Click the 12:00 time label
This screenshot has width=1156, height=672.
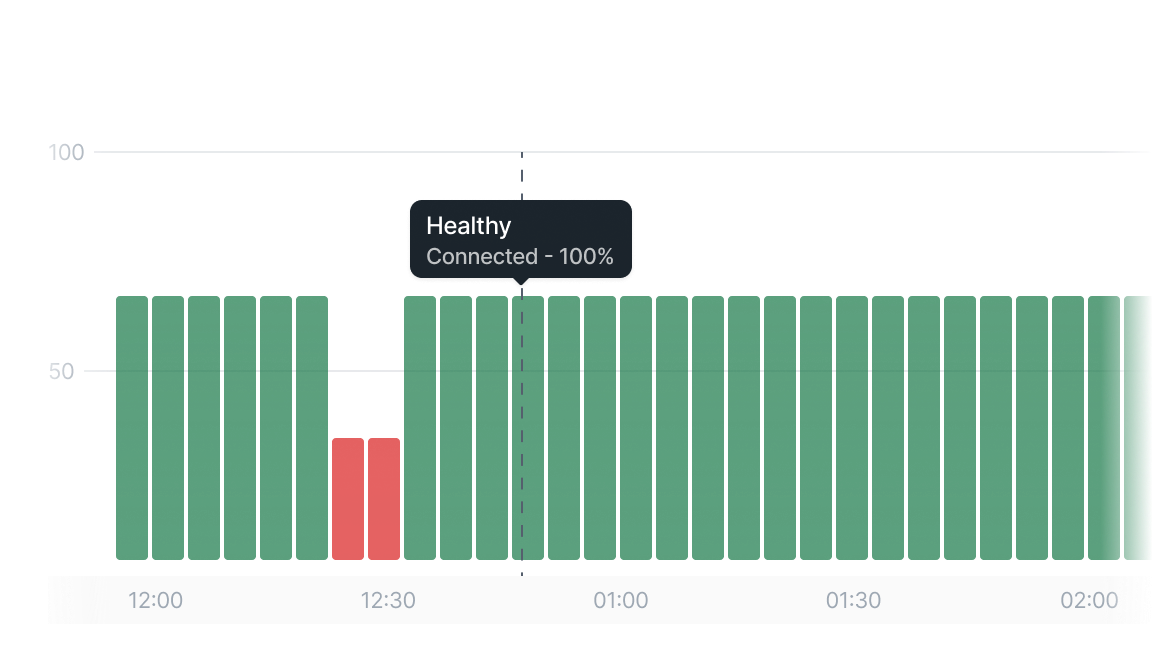coord(155,601)
